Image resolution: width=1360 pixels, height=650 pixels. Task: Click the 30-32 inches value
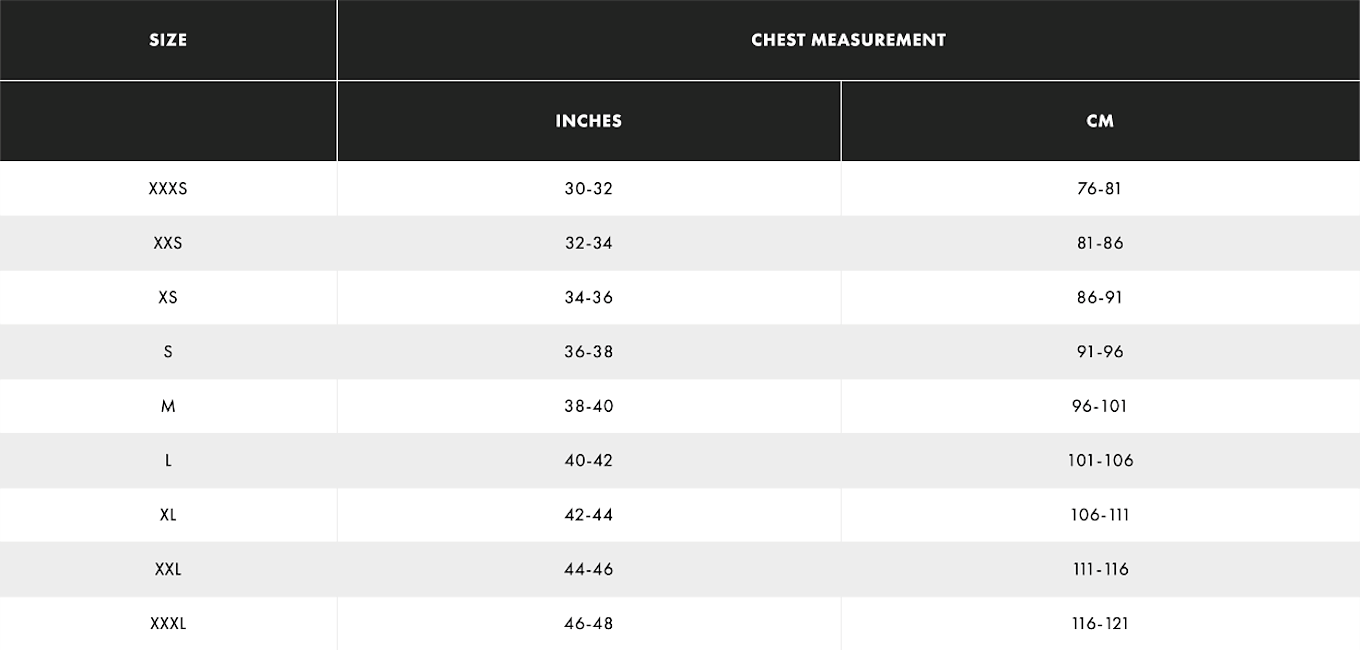tap(589, 188)
